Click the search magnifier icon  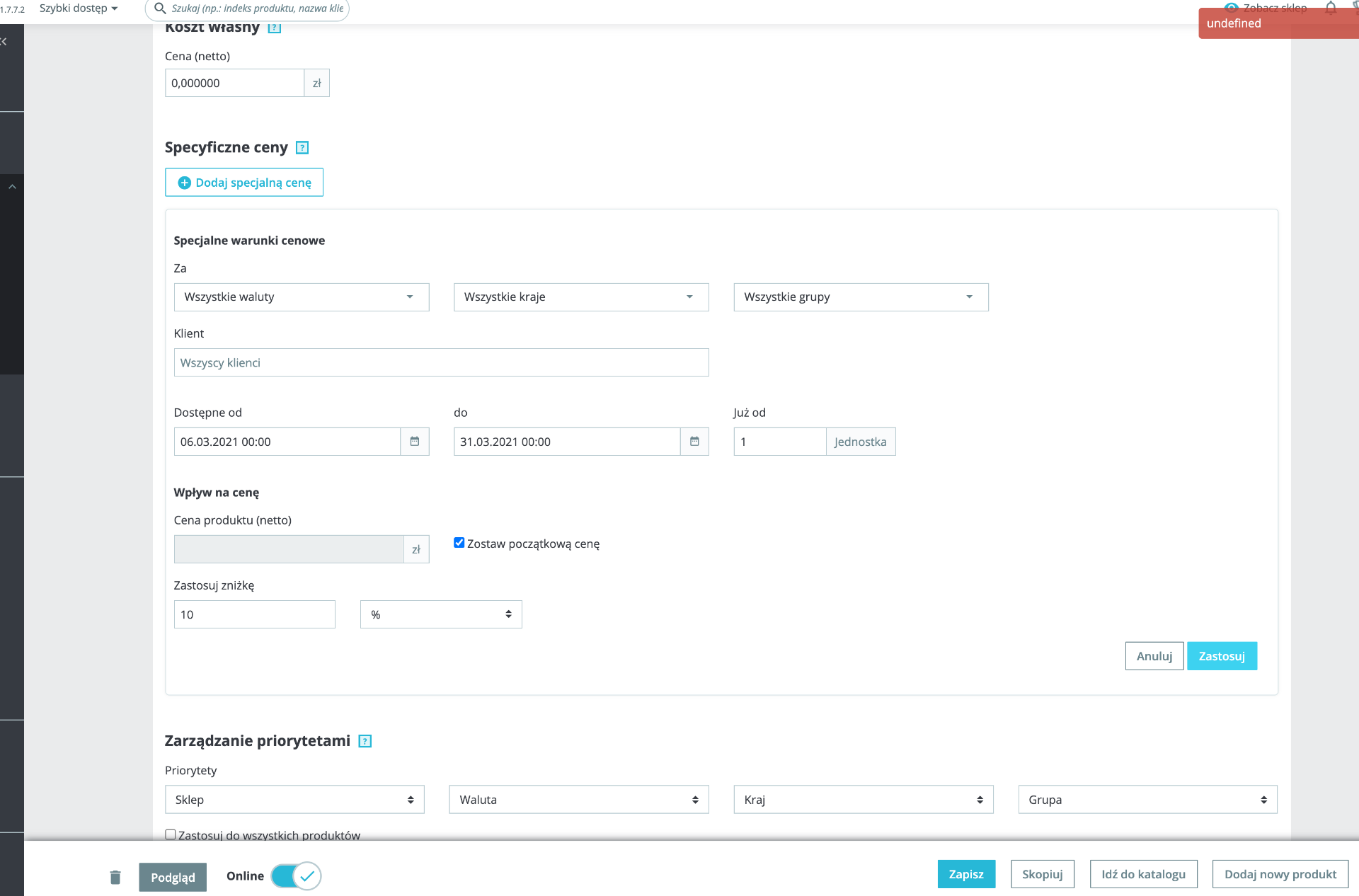[x=160, y=8]
